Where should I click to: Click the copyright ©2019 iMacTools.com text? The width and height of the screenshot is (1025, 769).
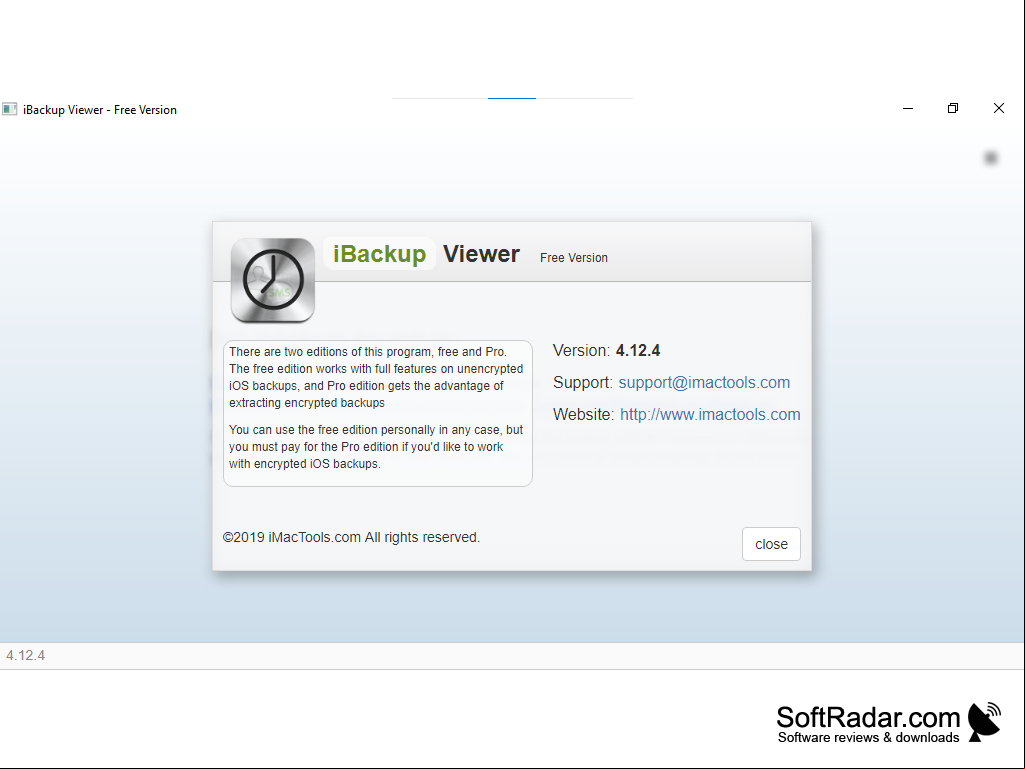(x=351, y=538)
